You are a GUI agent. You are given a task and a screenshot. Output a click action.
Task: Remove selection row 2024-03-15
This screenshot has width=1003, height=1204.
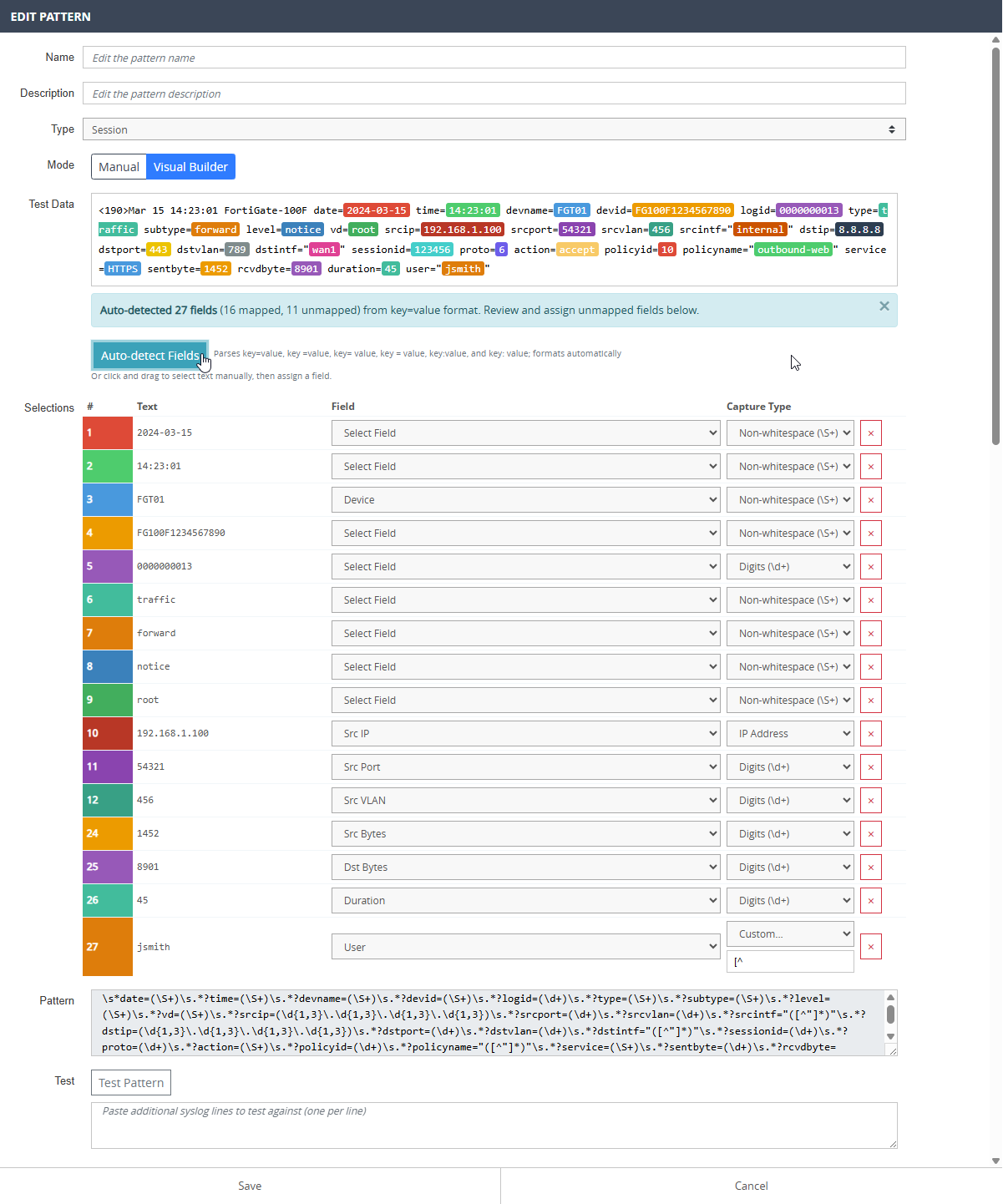pos(871,433)
